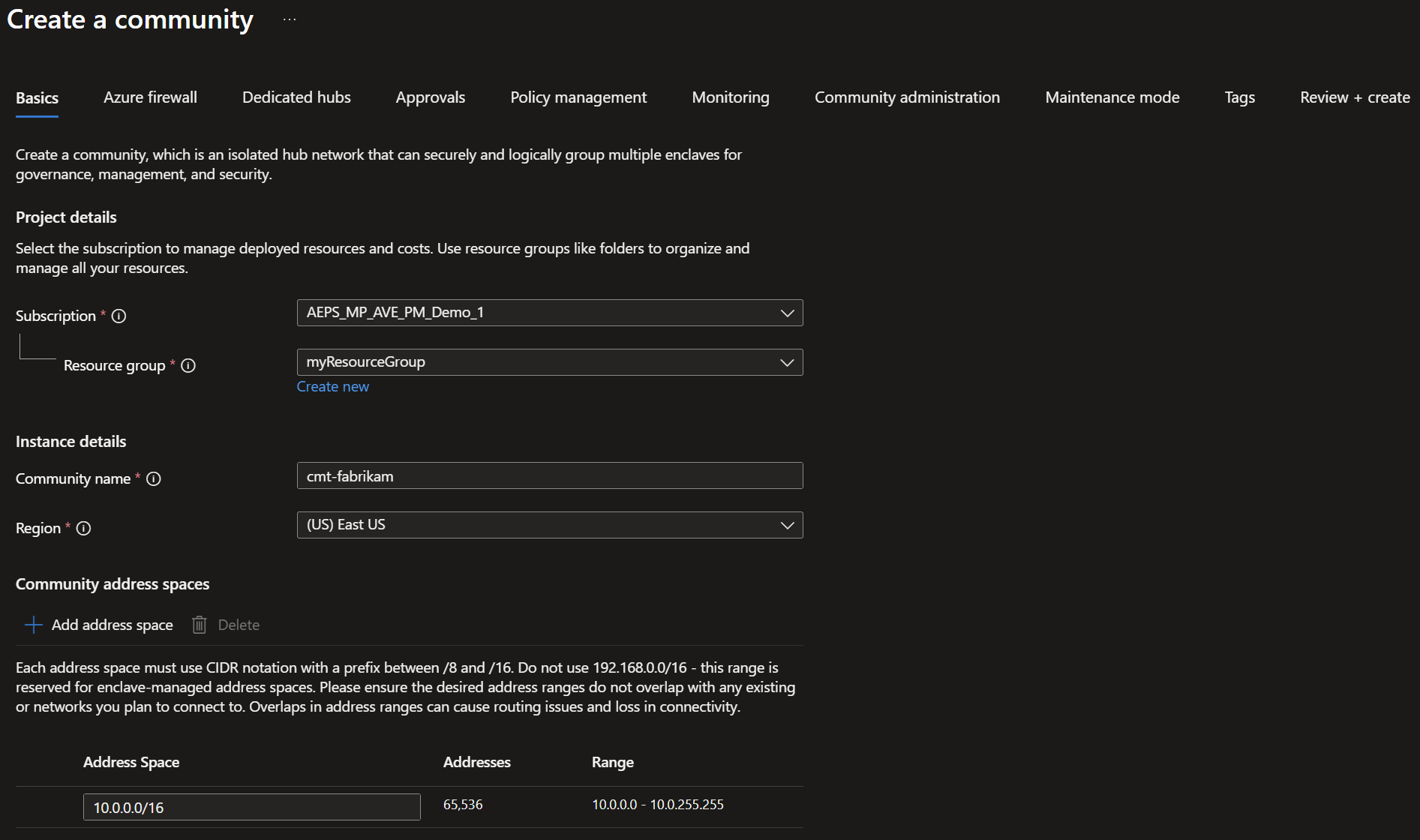
Task: Click the range 10.0.0.0 - 10.0.255.255
Action: (658, 805)
